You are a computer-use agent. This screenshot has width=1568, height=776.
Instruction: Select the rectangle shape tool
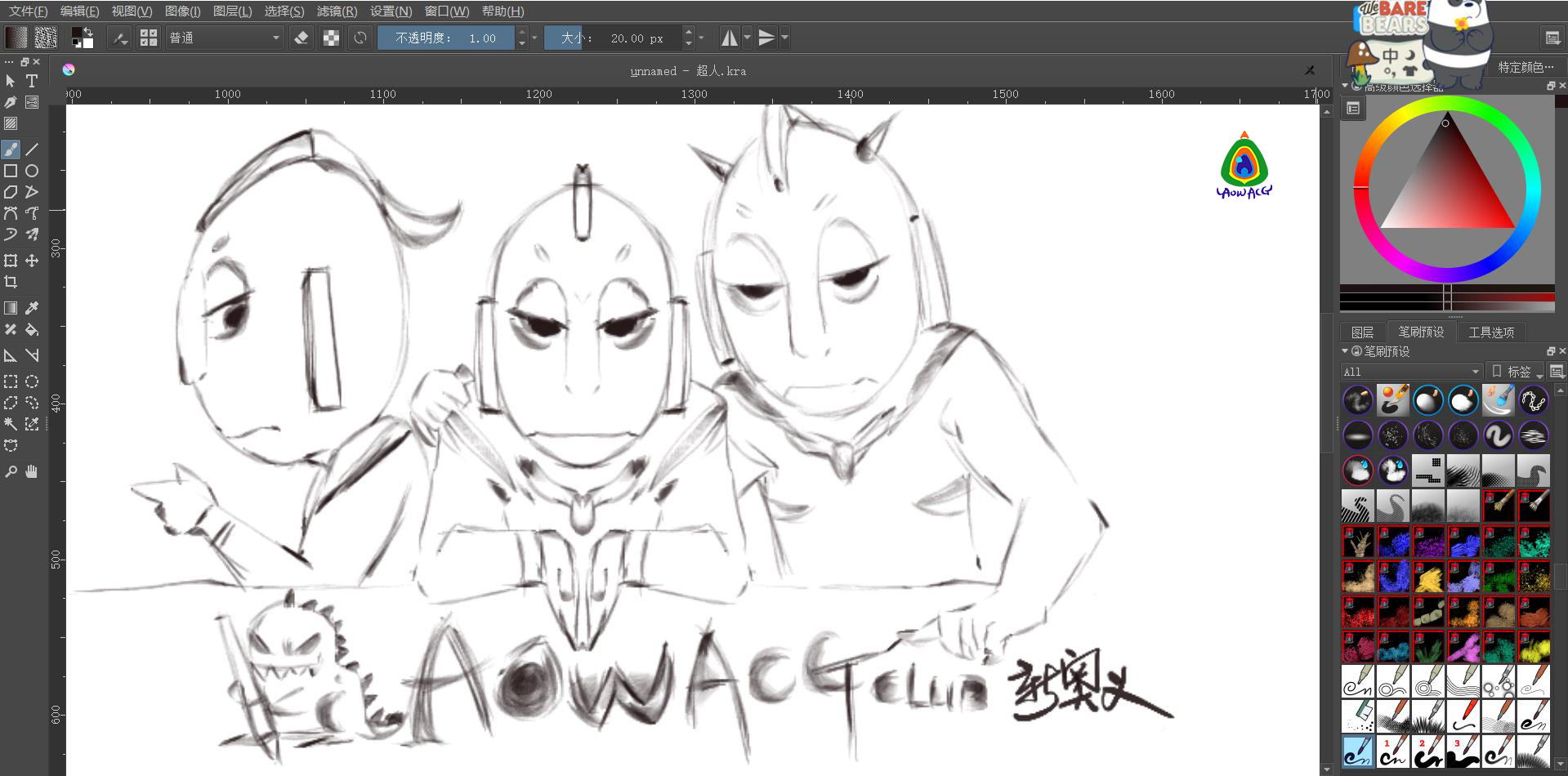[x=11, y=171]
